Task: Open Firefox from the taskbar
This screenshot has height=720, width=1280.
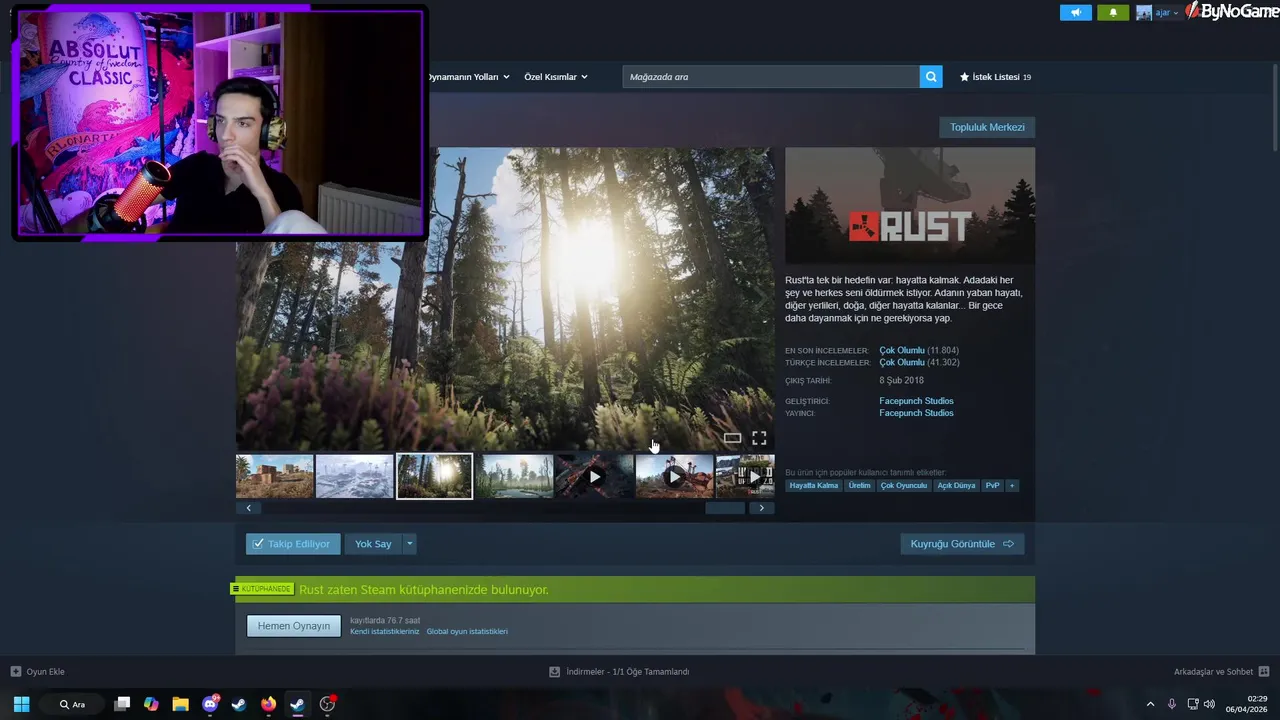Action: coord(268,704)
